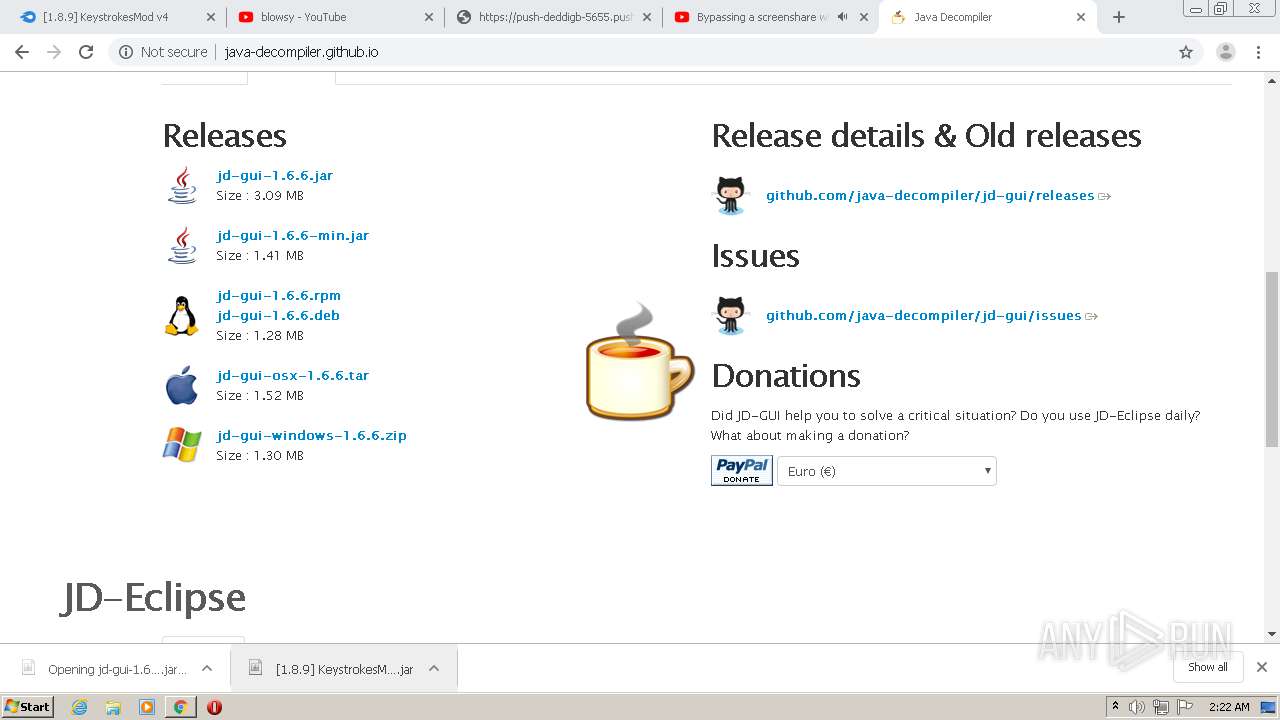Switch to the push-deddigb tab
The image size is (1280, 720).
(x=553, y=17)
